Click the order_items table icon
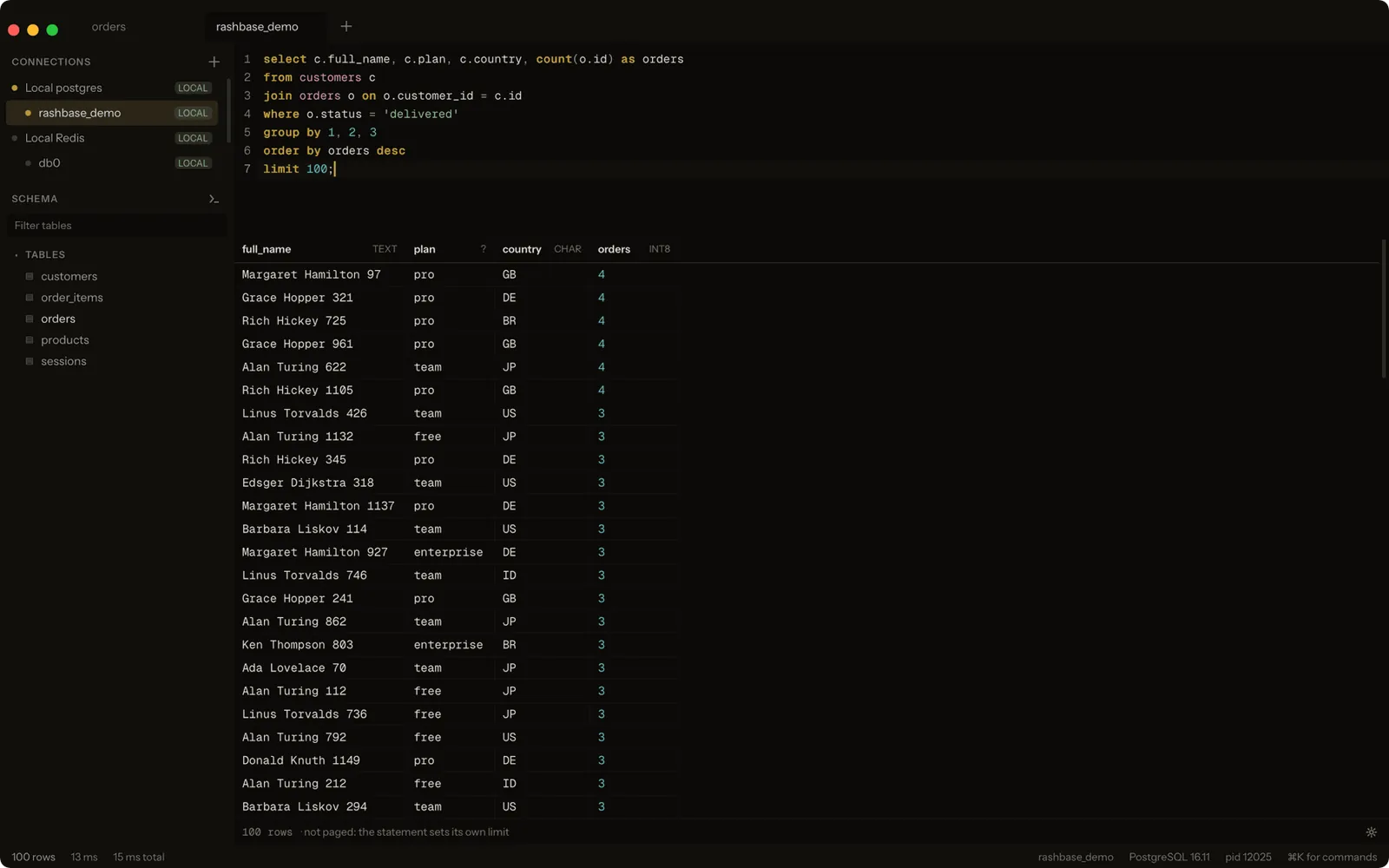The width and height of the screenshot is (1389, 868). pyautogui.click(x=30, y=298)
